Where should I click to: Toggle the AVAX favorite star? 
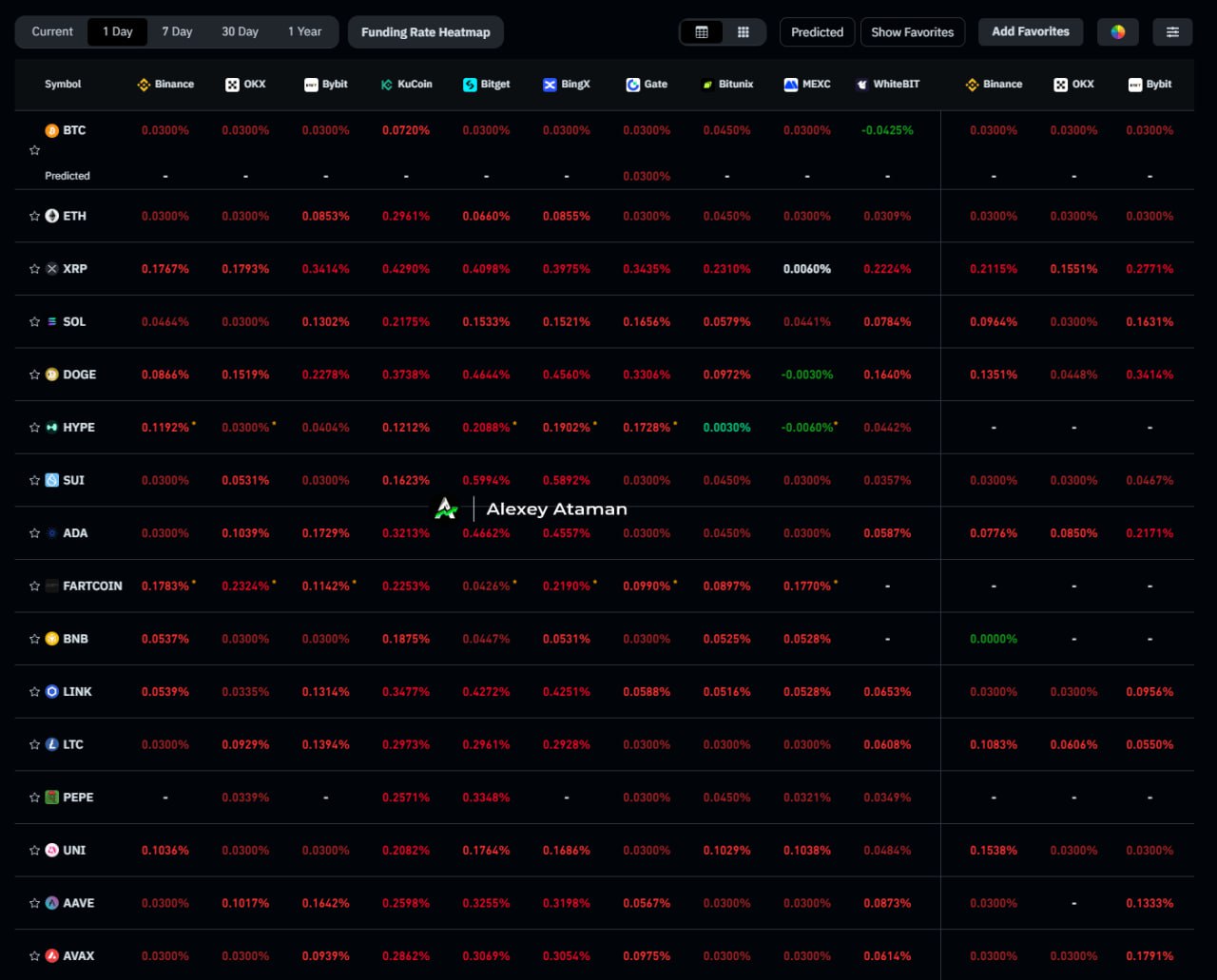[34, 956]
